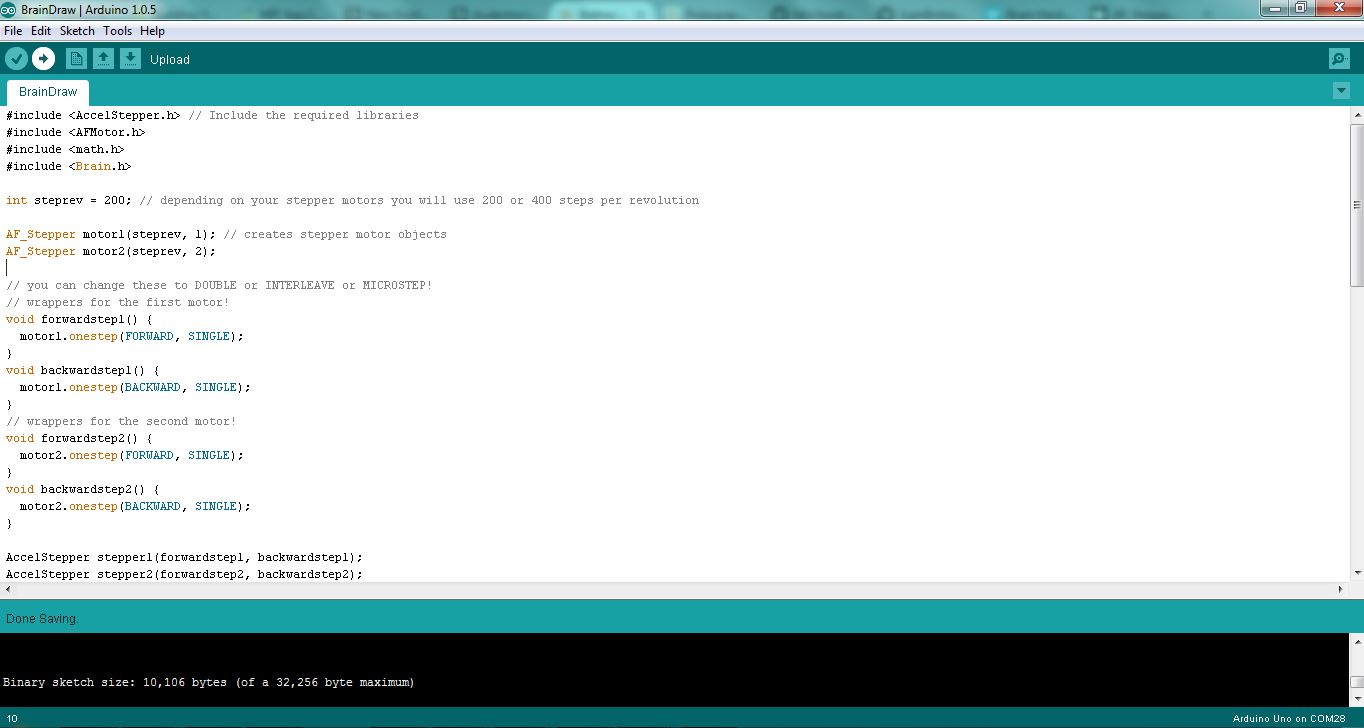This screenshot has width=1364, height=728.
Task: Click the "Include the required libraries" comment
Action: (x=303, y=115)
